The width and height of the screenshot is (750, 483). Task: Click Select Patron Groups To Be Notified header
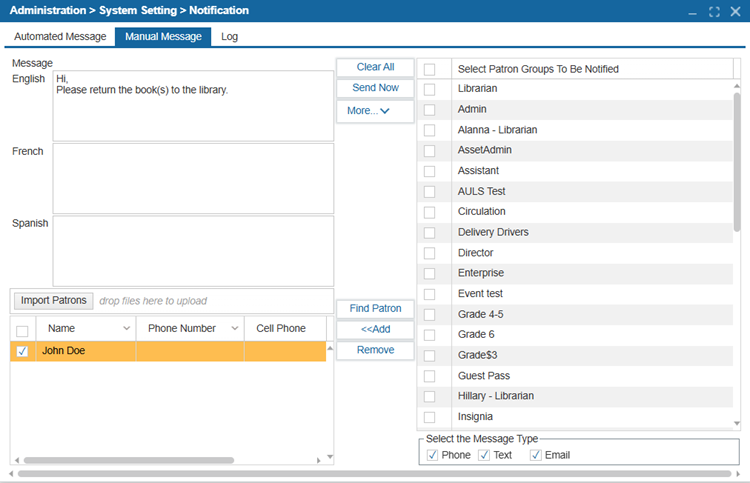pos(538,69)
